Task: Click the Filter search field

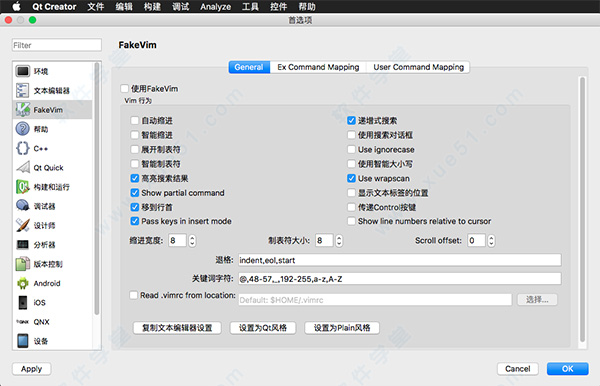Action: [x=57, y=45]
